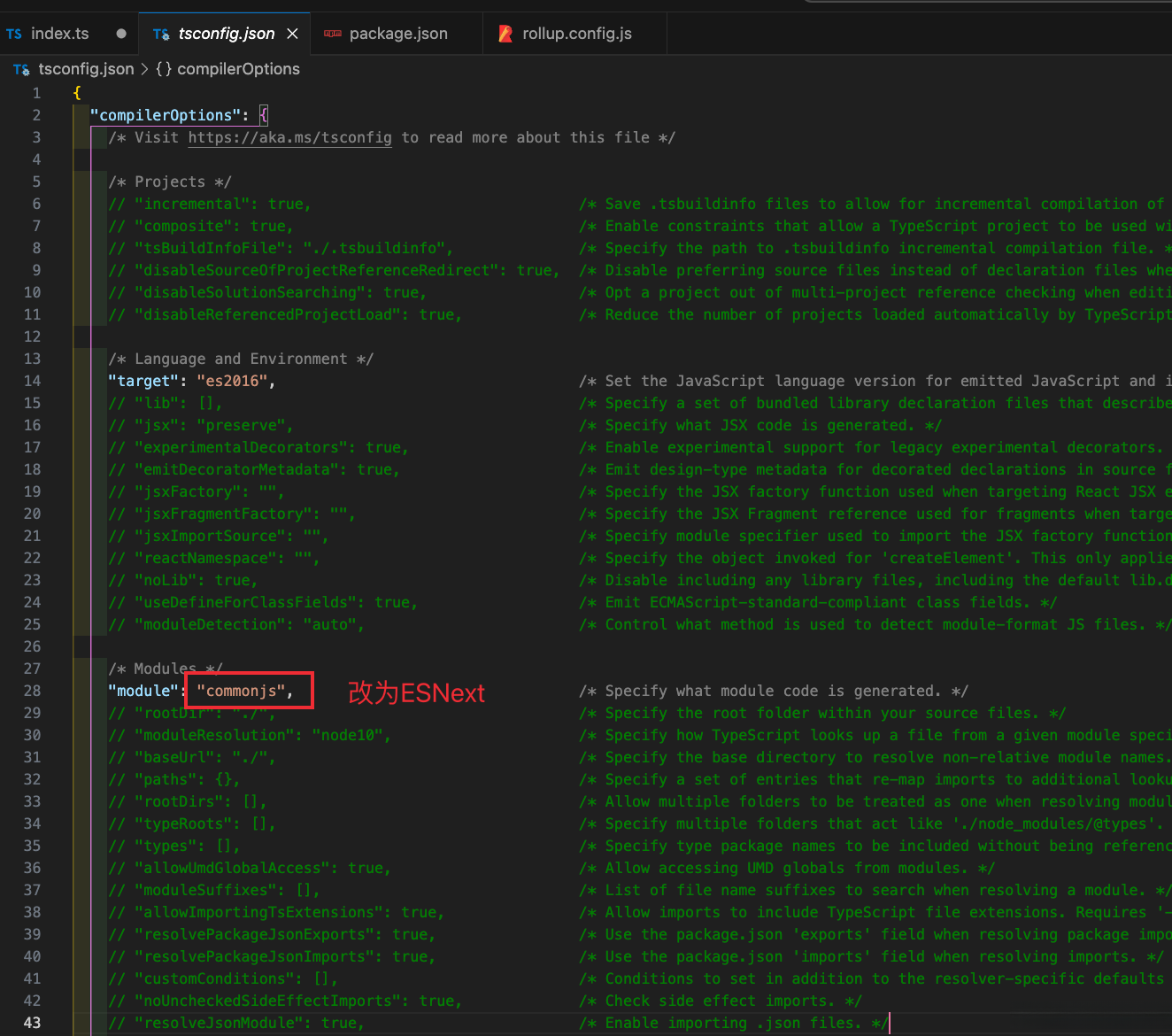Switch to the rollup.config.js tab
The image size is (1172, 1036).
[576, 34]
